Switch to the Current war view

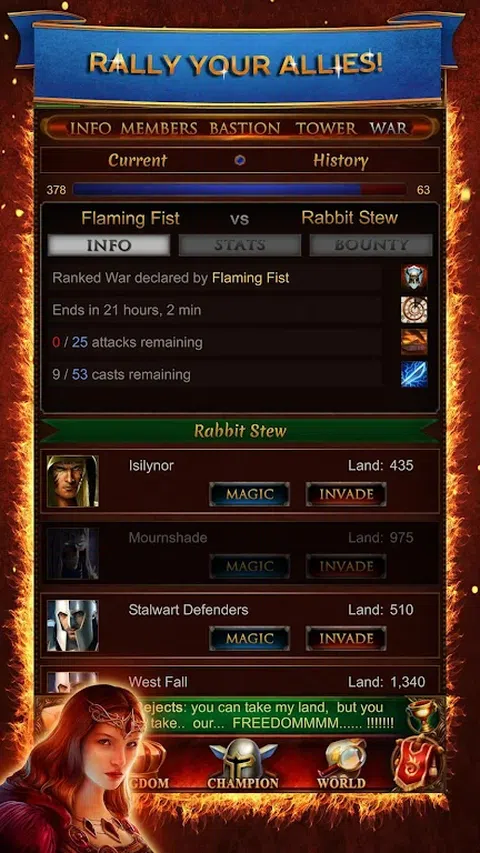tap(138, 160)
